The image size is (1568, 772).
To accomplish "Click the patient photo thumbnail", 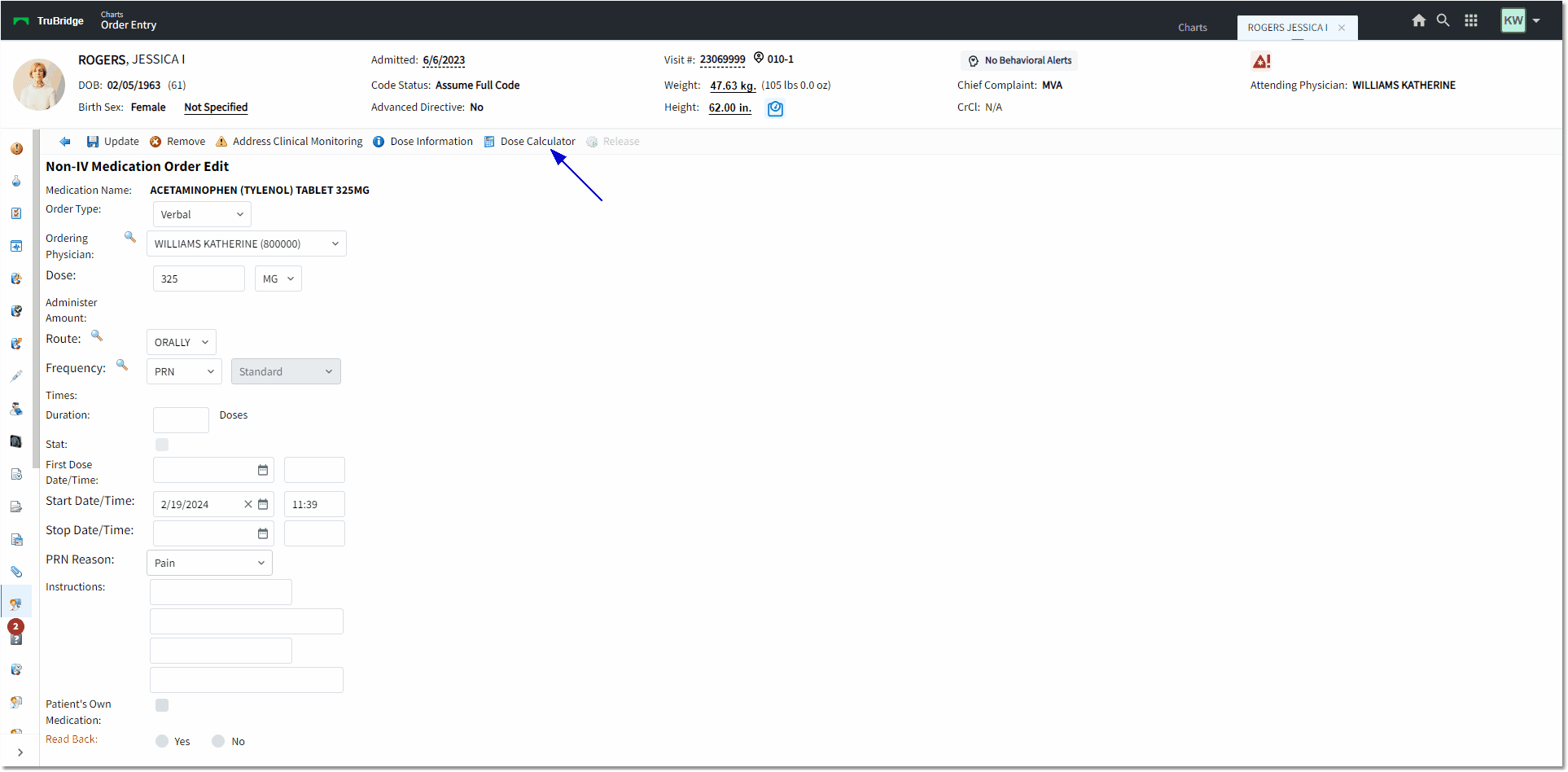I will click(x=39, y=85).
